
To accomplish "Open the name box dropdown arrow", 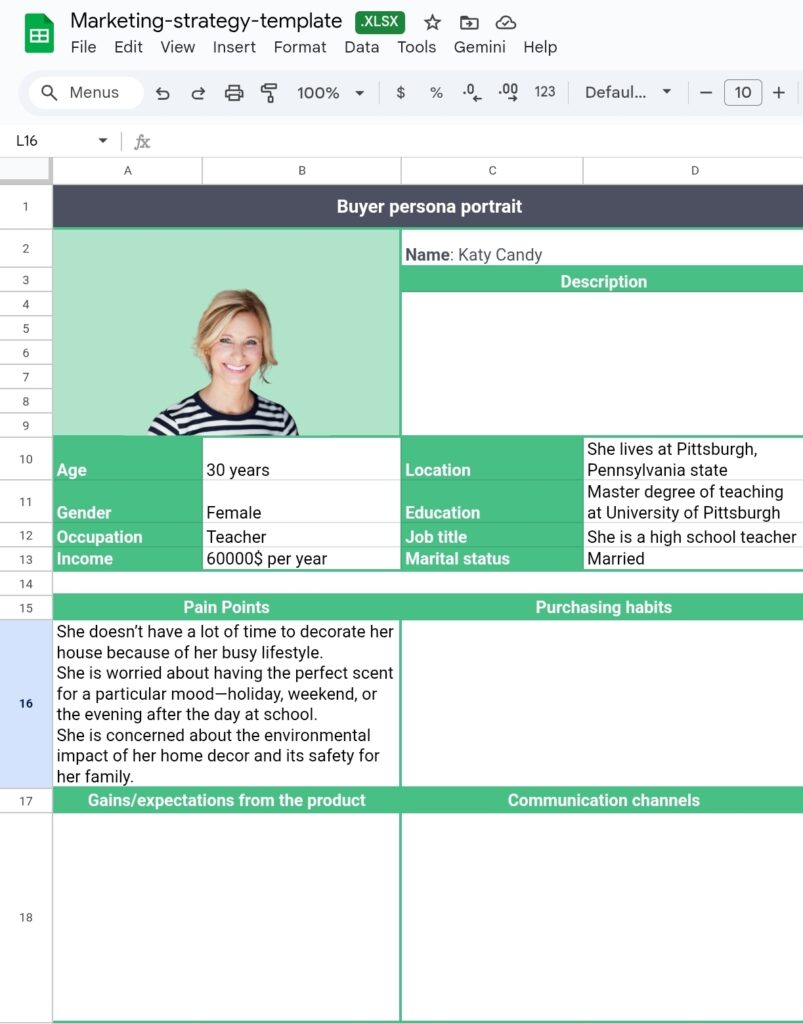I will (102, 141).
